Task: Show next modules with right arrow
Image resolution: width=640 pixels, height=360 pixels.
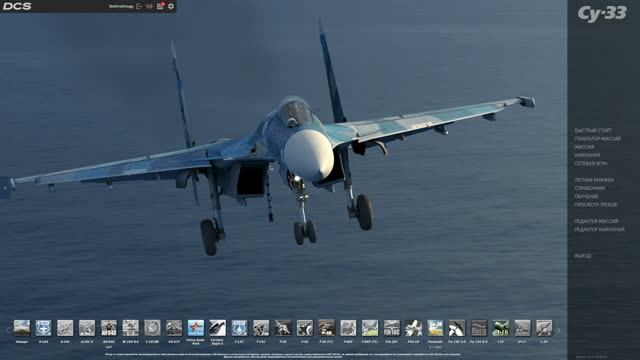Action: coord(558,330)
